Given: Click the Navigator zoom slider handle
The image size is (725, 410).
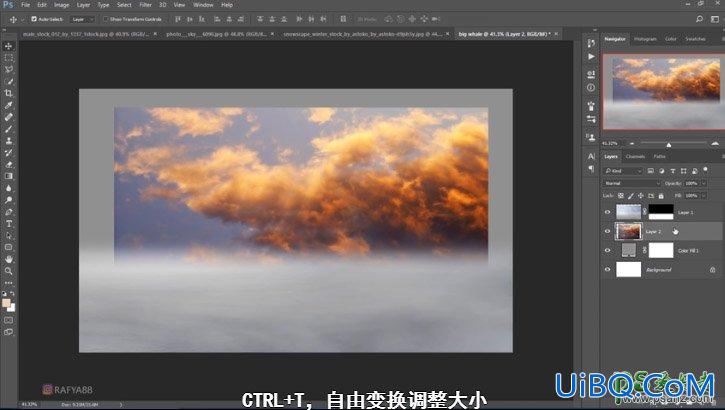Looking at the screenshot, I should pyautogui.click(x=669, y=145).
